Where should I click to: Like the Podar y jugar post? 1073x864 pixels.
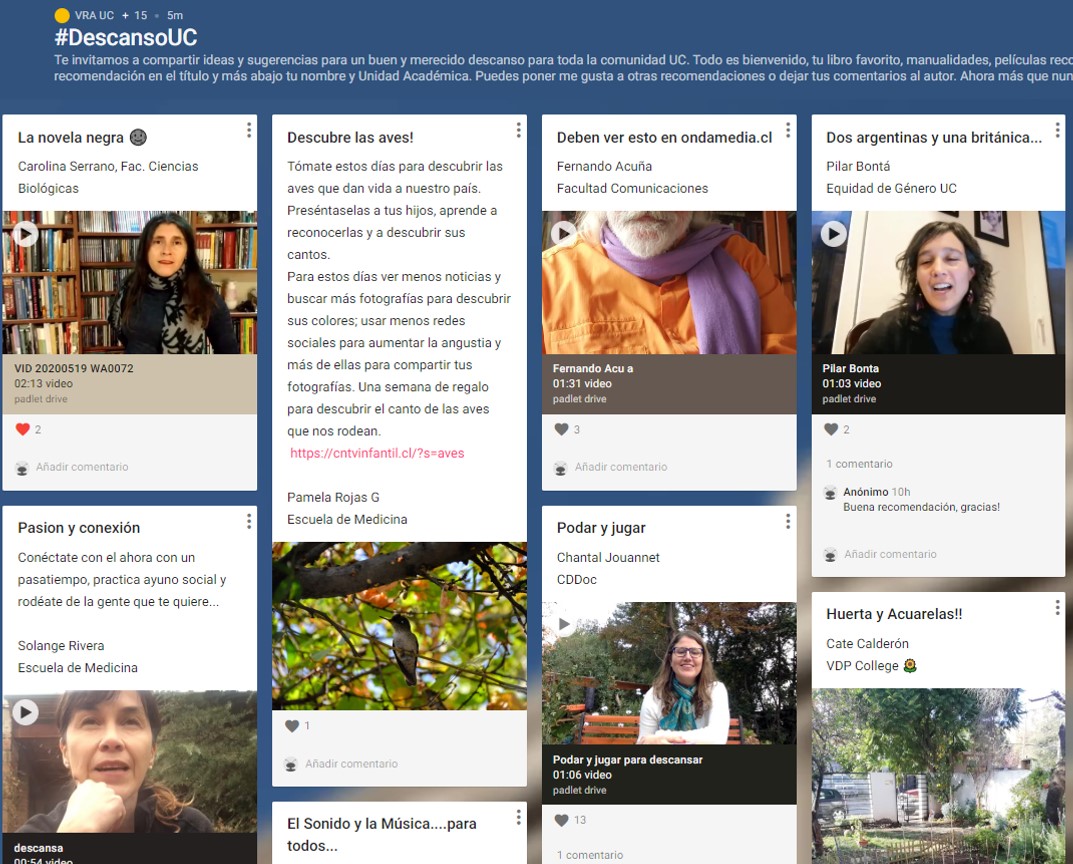[x=562, y=820]
